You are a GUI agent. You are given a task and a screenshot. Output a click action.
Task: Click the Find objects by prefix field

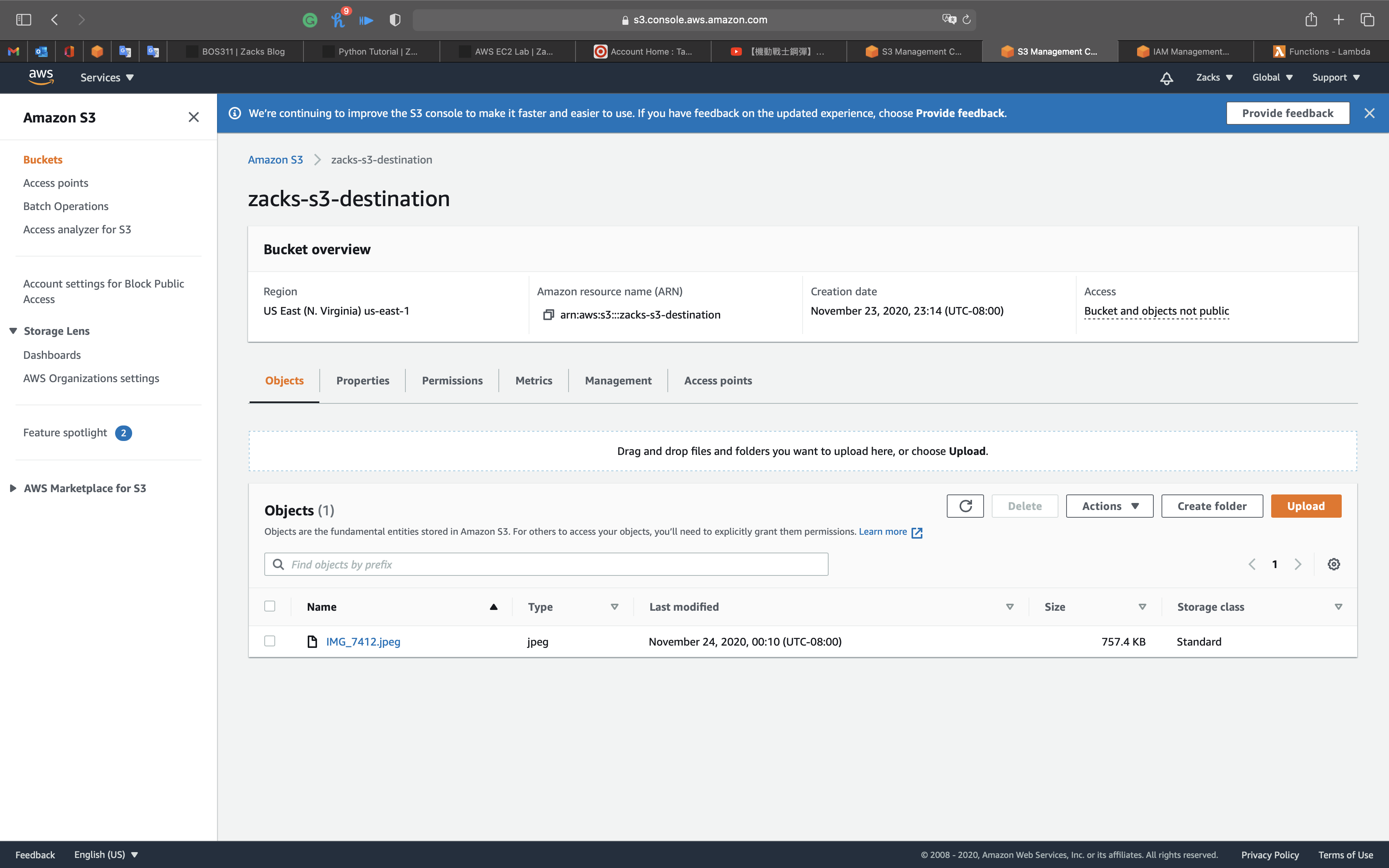coord(545,564)
